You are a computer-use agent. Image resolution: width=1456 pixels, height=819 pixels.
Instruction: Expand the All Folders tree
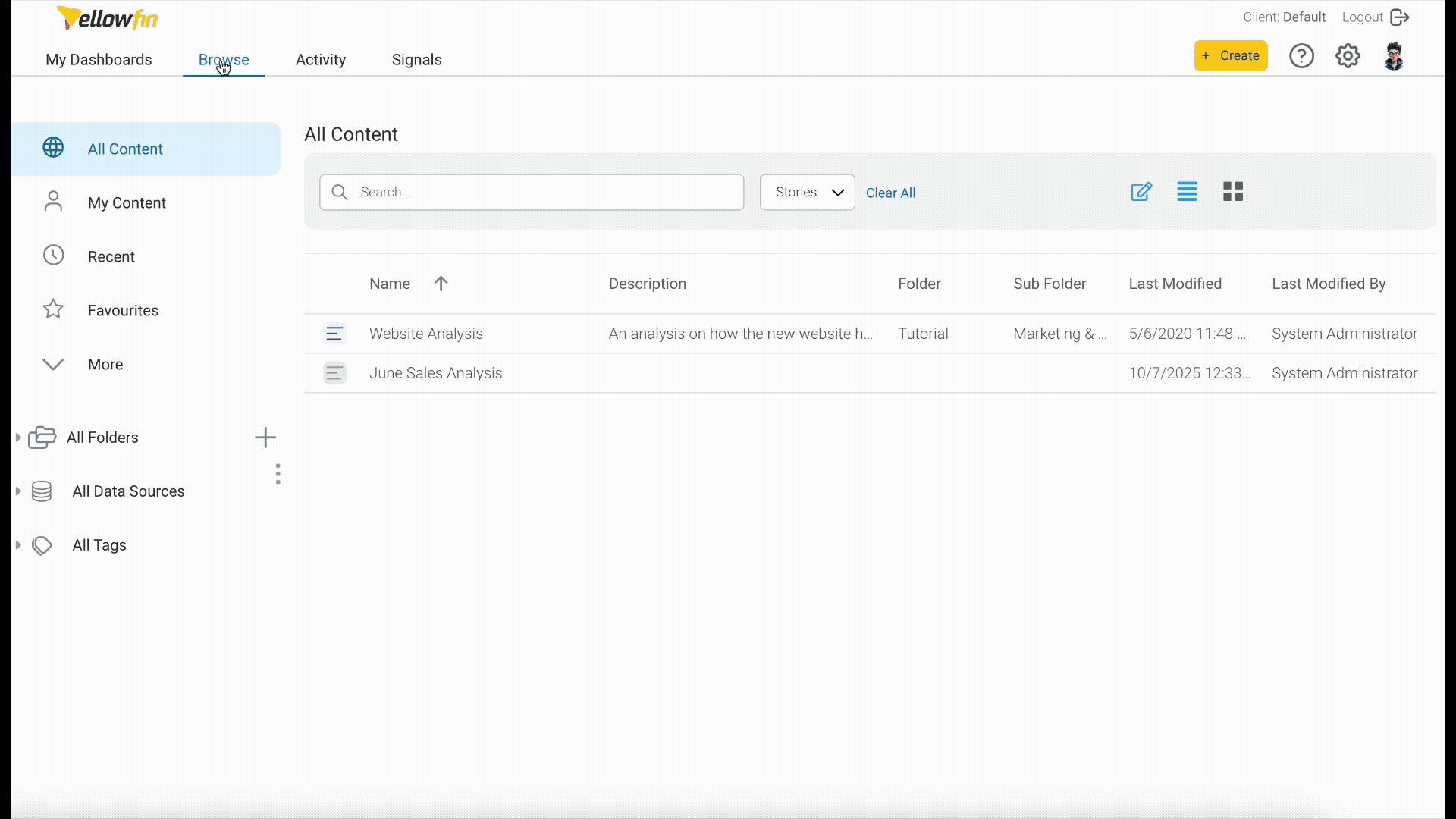coord(18,438)
